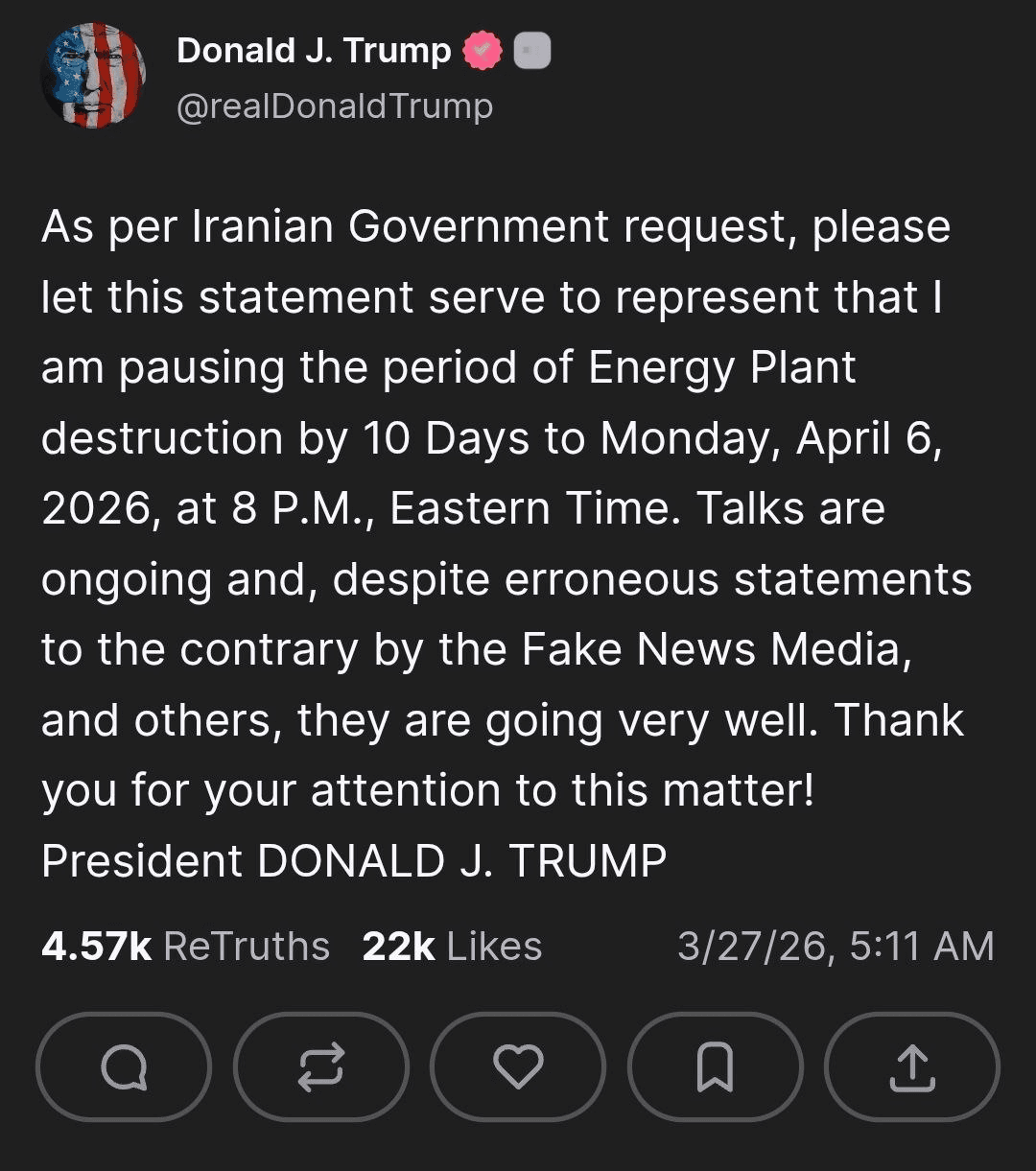Open the share options icon
The image size is (1036, 1171).
pyautogui.click(x=911, y=1066)
